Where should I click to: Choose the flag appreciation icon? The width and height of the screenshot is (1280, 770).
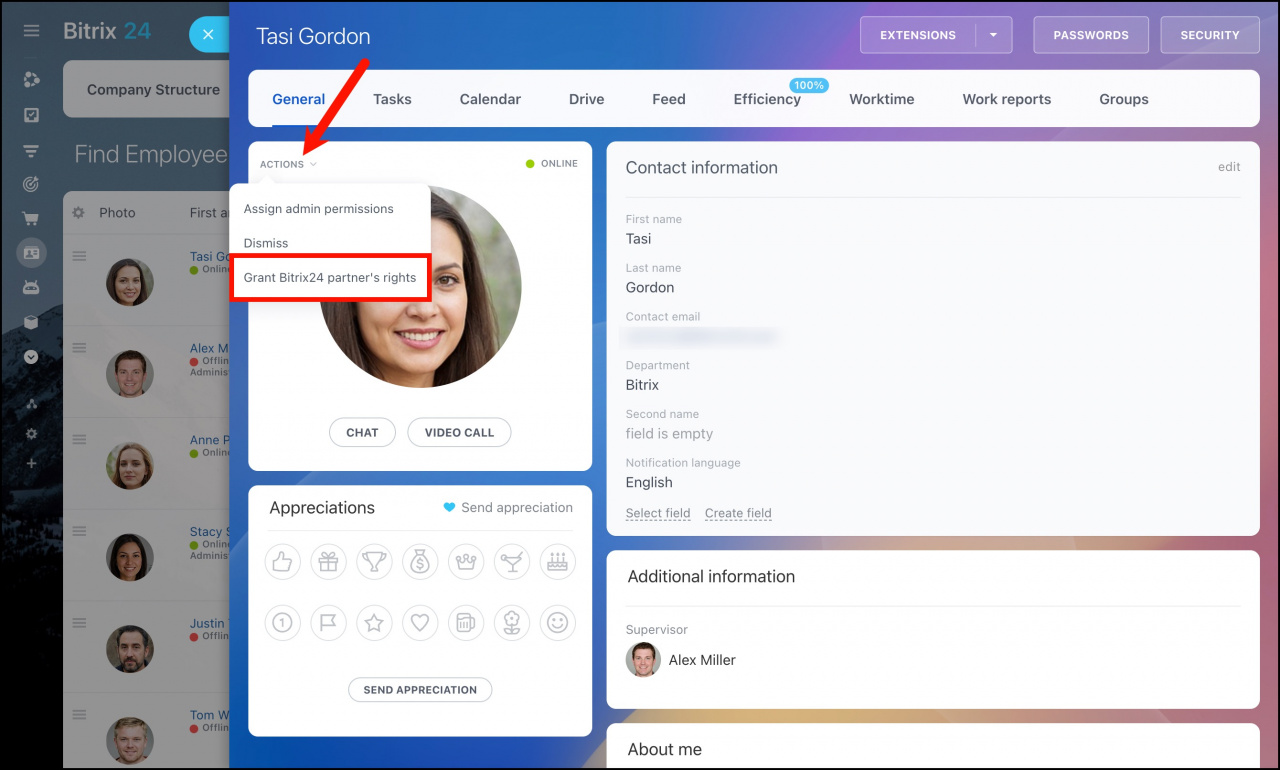[328, 623]
